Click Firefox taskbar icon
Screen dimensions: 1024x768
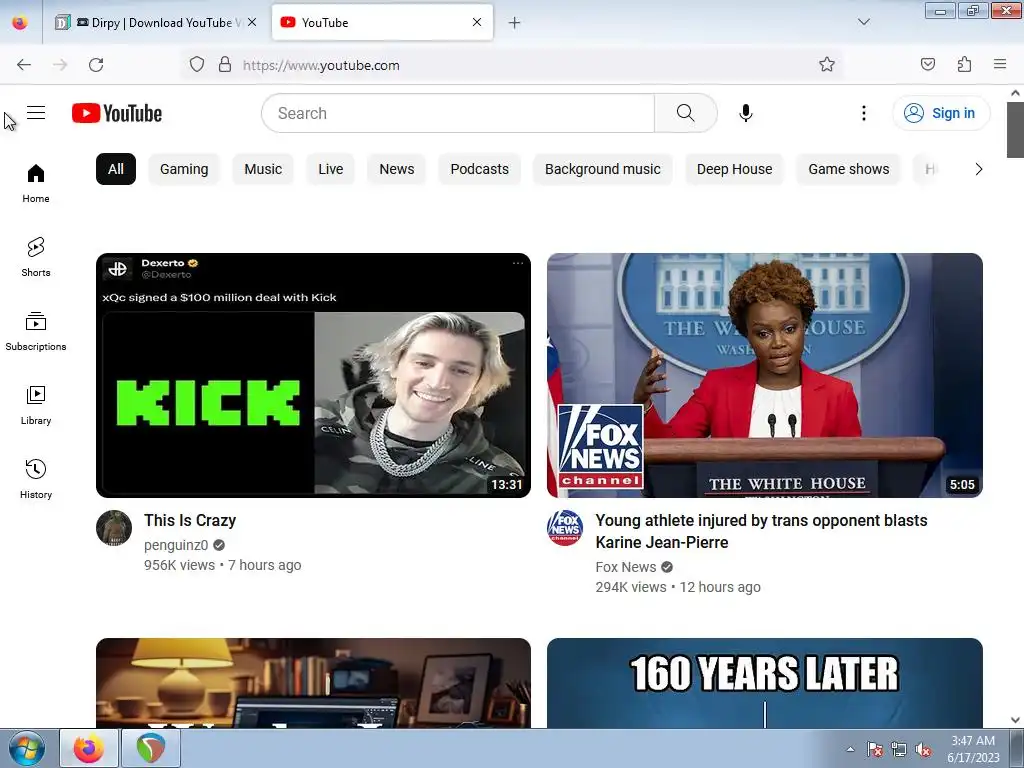89,748
